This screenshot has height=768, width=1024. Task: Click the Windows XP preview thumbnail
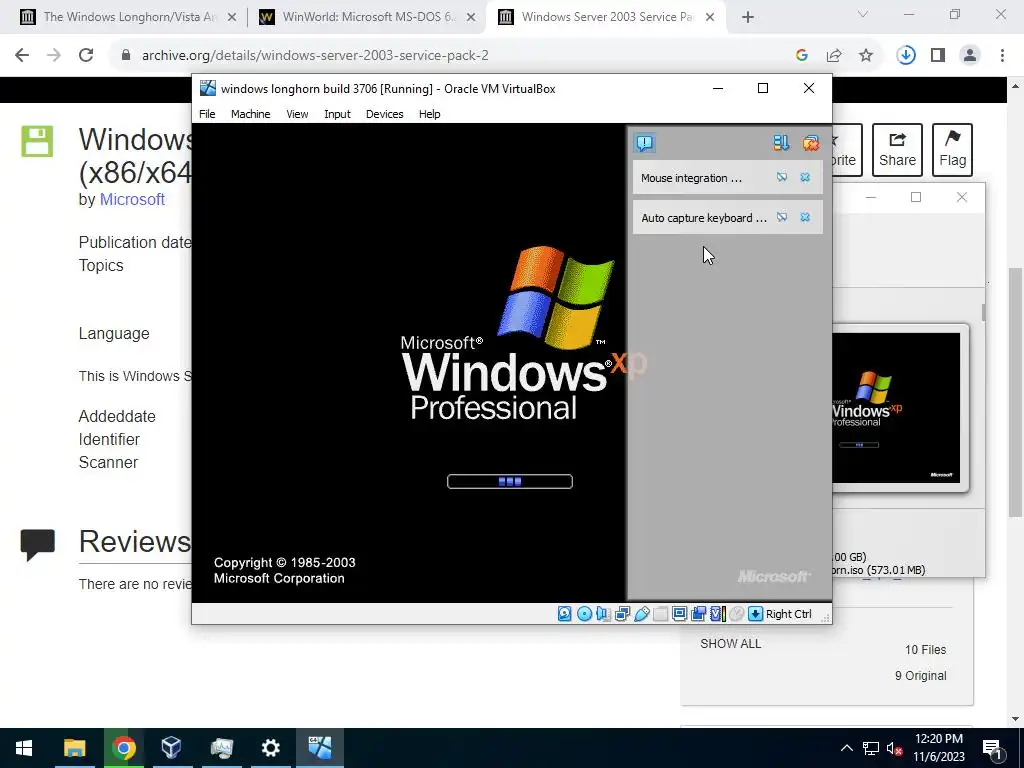point(897,408)
